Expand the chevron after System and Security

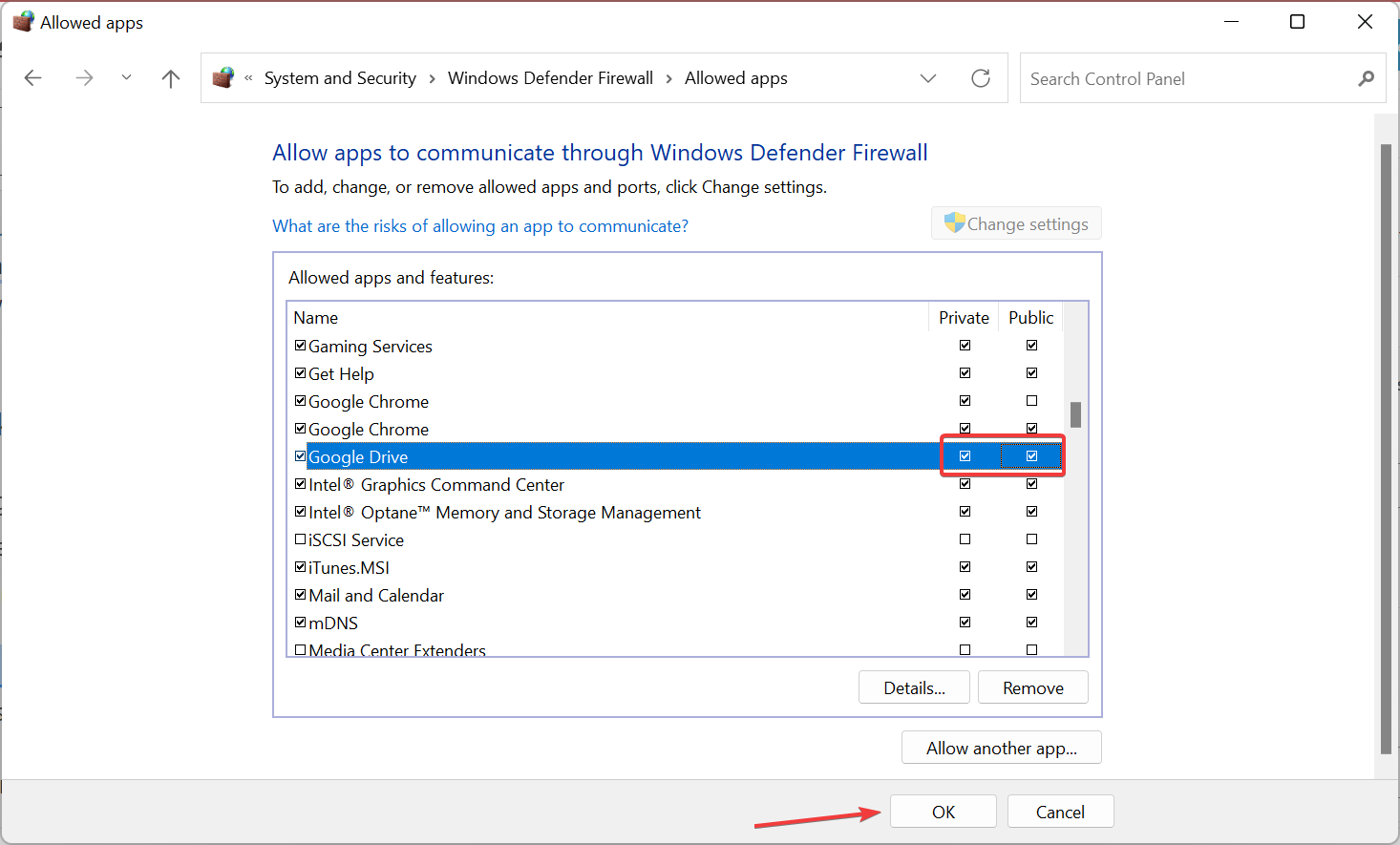coord(432,78)
